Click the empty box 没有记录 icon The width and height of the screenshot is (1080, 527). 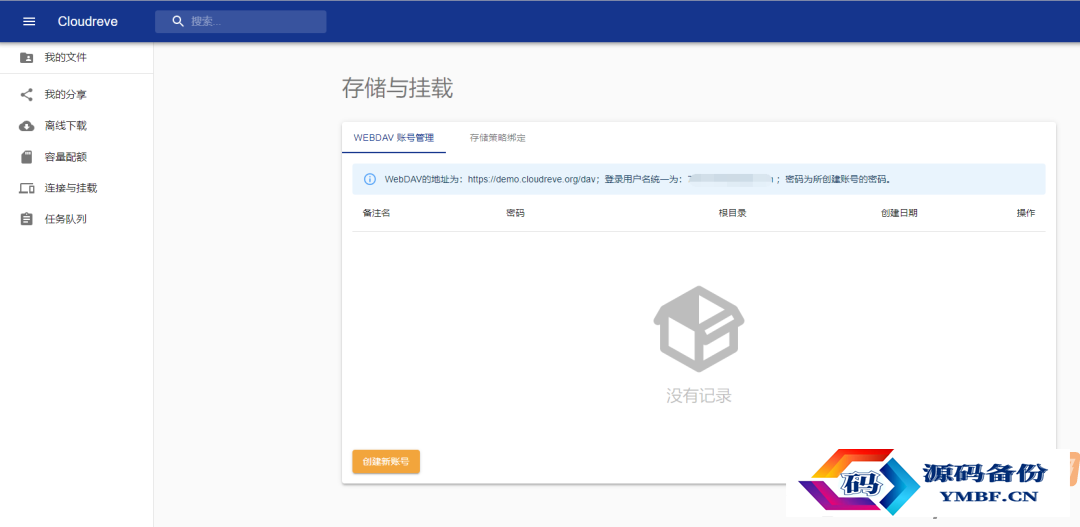click(x=698, y=329)
